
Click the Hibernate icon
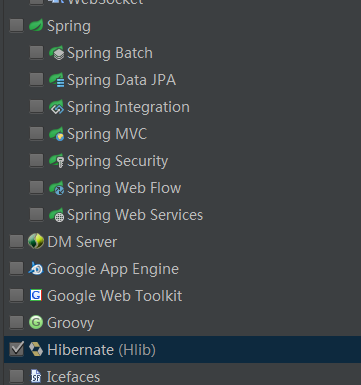click(36, 349)
